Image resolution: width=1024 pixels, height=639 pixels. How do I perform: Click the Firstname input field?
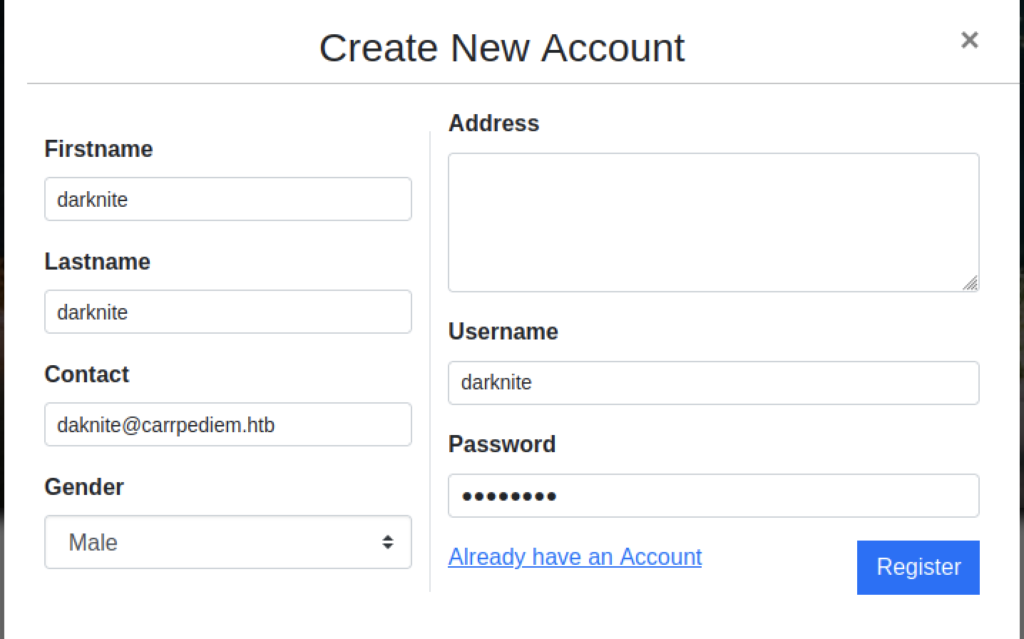pos(228,199)
